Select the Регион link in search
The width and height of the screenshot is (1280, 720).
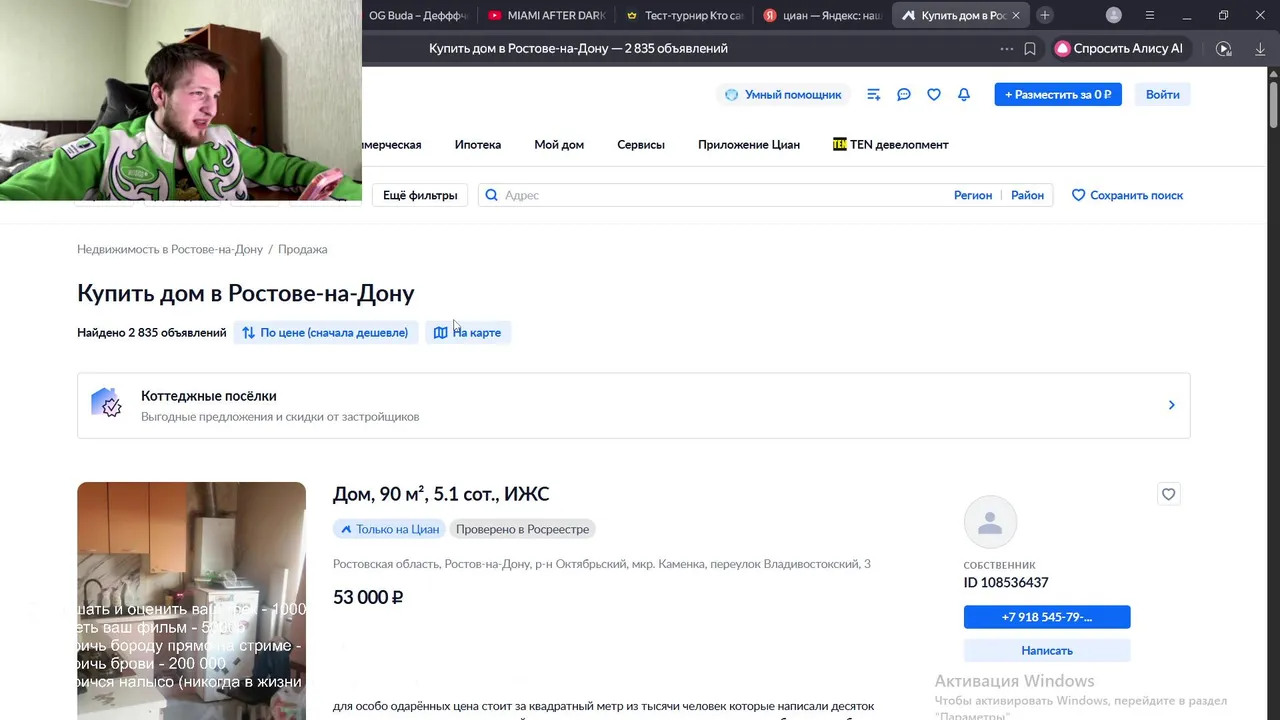coord(973,195)
